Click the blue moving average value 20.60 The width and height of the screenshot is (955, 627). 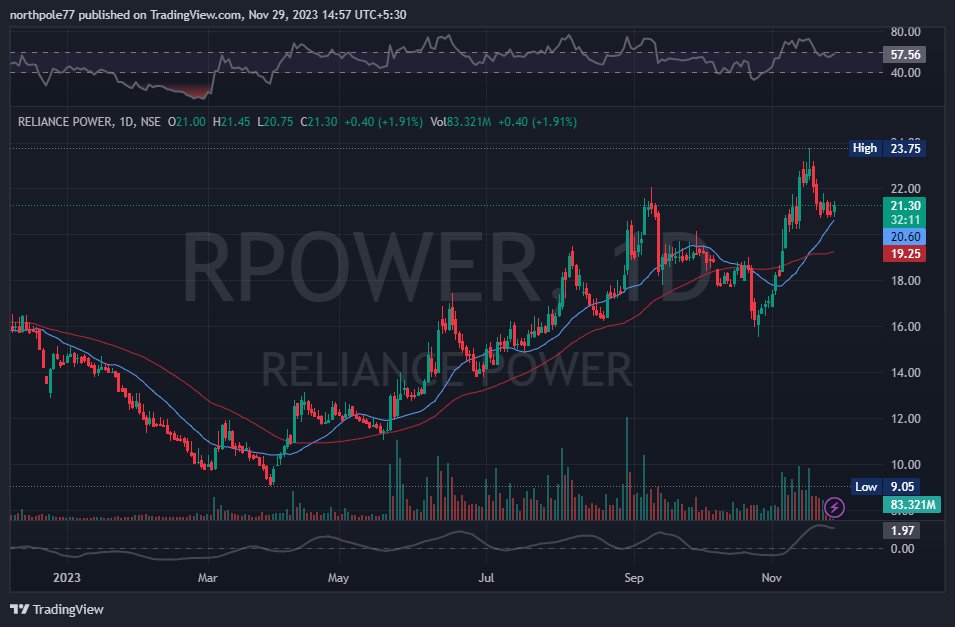(904, 236)
